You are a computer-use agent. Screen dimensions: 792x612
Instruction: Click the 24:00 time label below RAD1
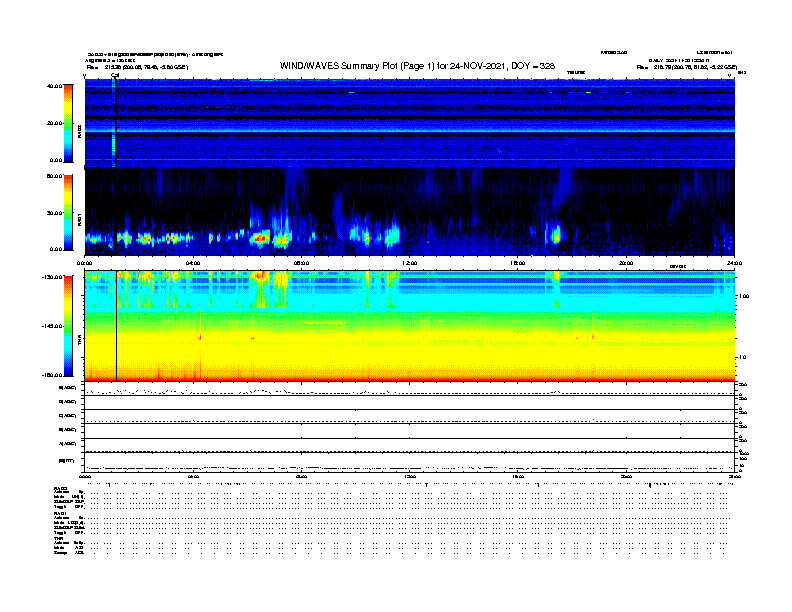click(734, 263)
